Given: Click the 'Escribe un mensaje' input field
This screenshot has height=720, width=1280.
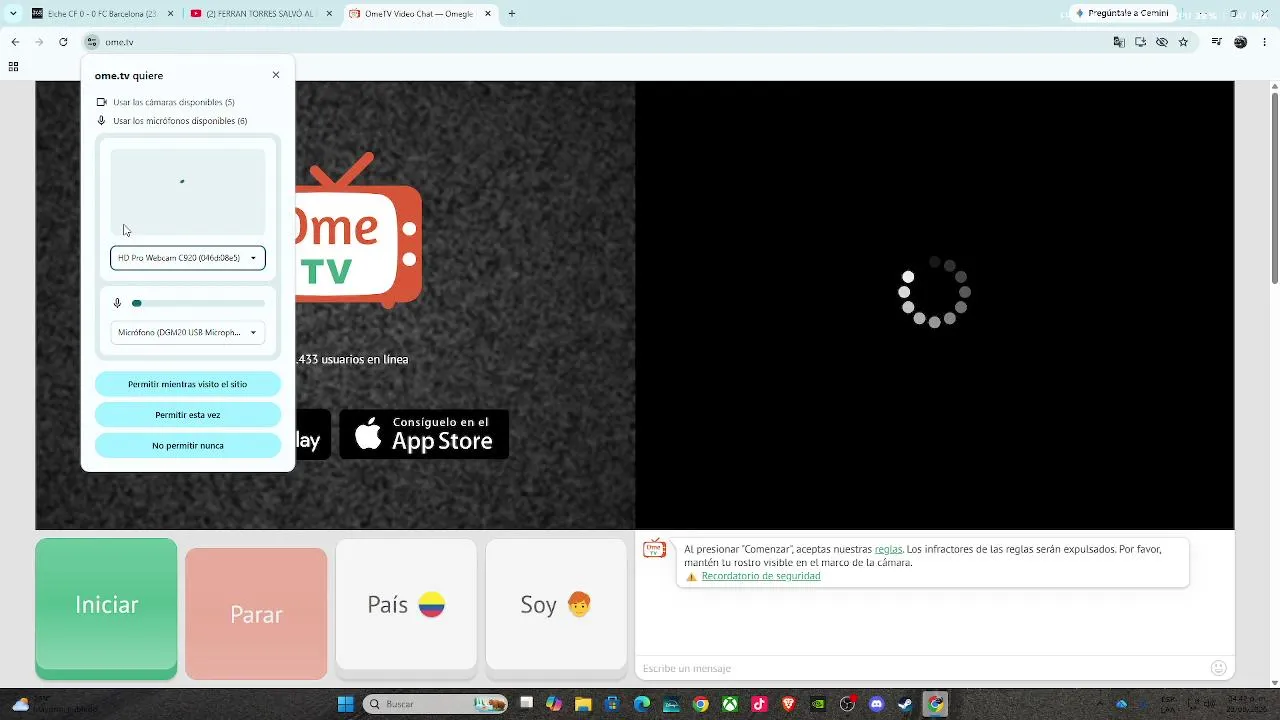Looking at the screenshot, I should [920, 668].
